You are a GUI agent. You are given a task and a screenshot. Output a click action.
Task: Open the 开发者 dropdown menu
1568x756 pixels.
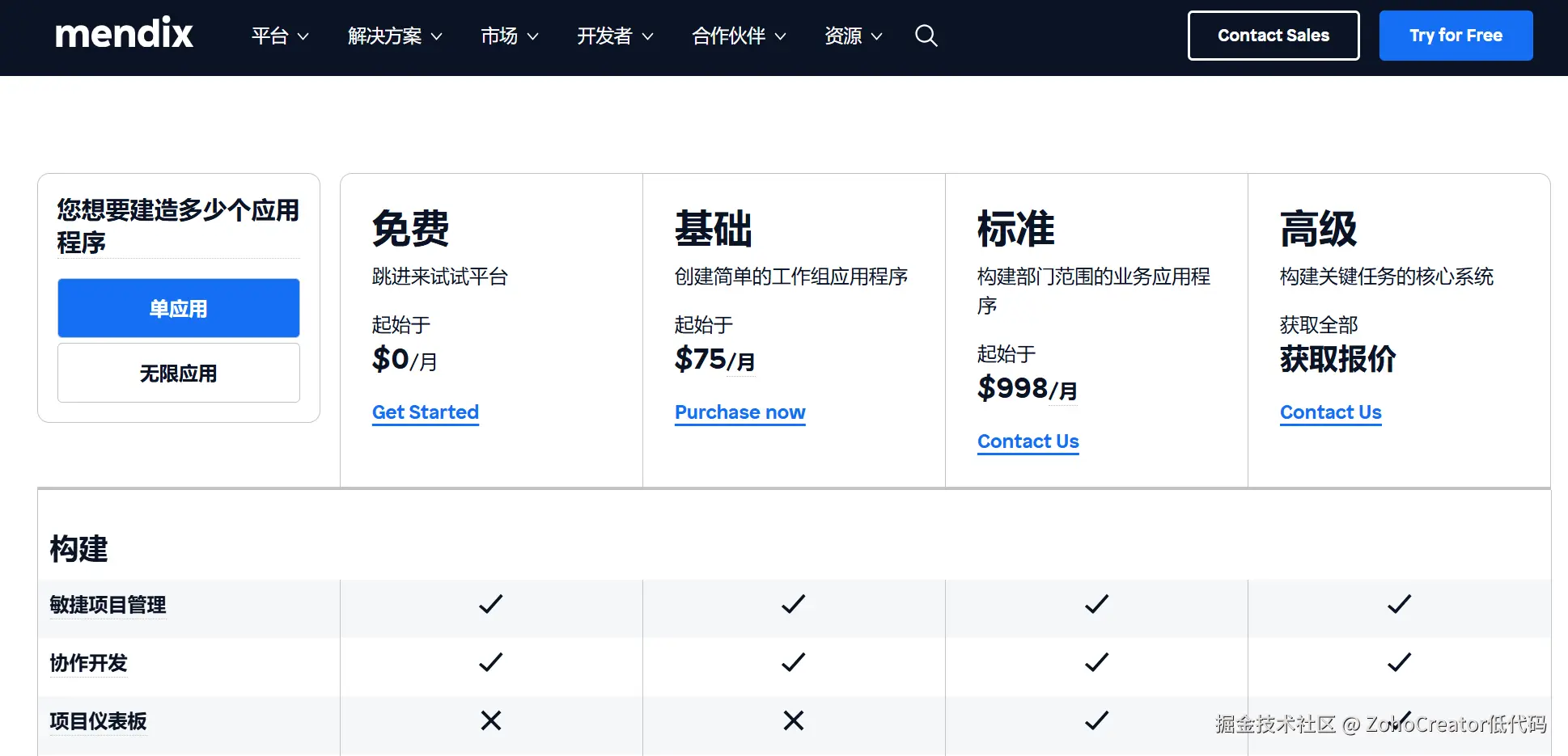point(615,36)
